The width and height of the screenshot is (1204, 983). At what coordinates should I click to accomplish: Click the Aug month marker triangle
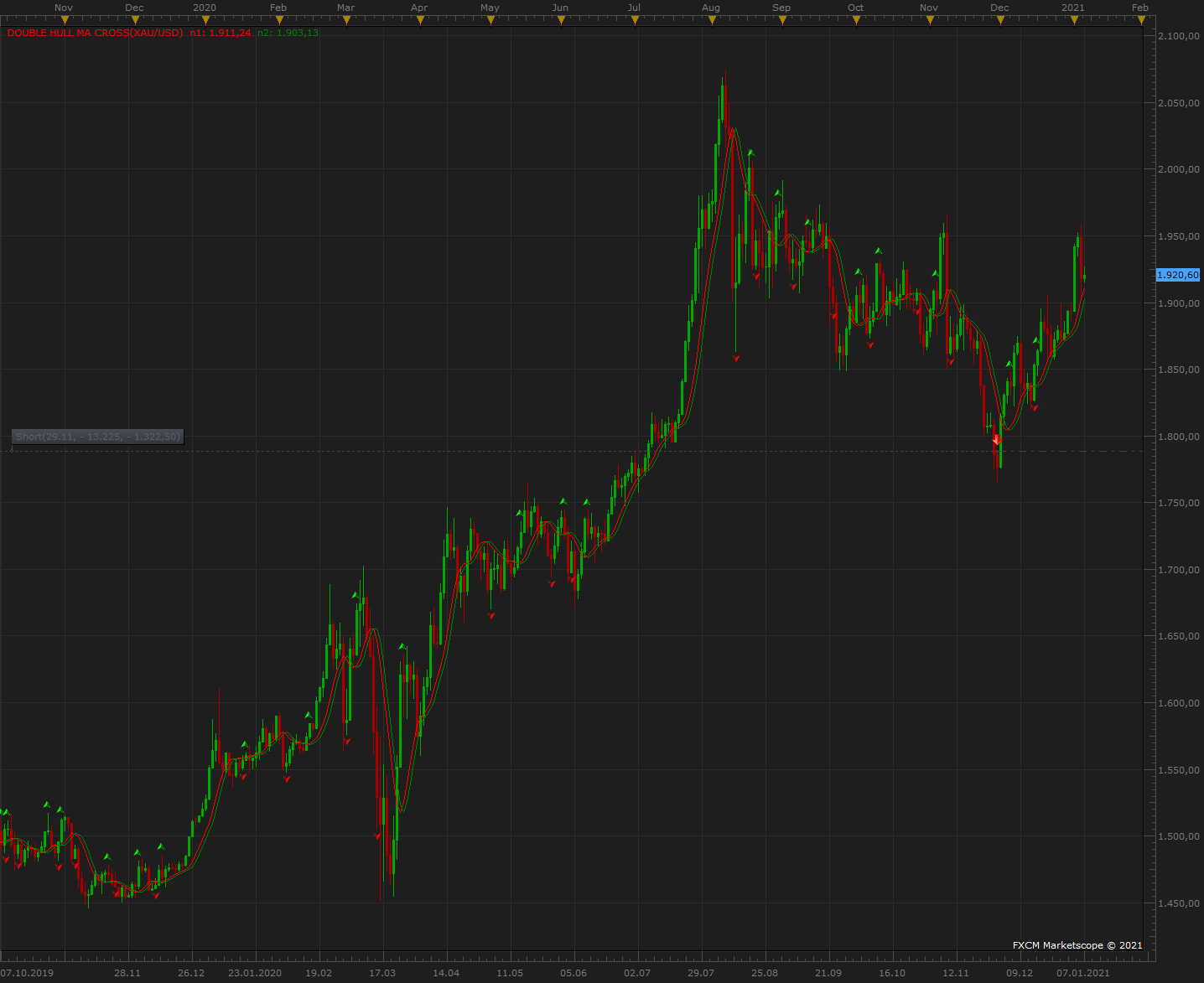pos(712,20)
